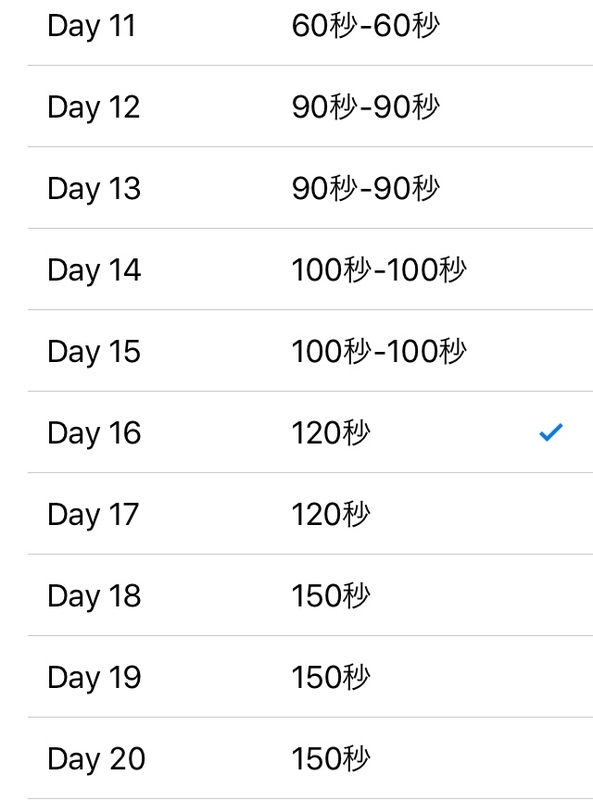Click the blue checkmark on Day 16
The width and height of the screenshot is (593, 800).
551,432
